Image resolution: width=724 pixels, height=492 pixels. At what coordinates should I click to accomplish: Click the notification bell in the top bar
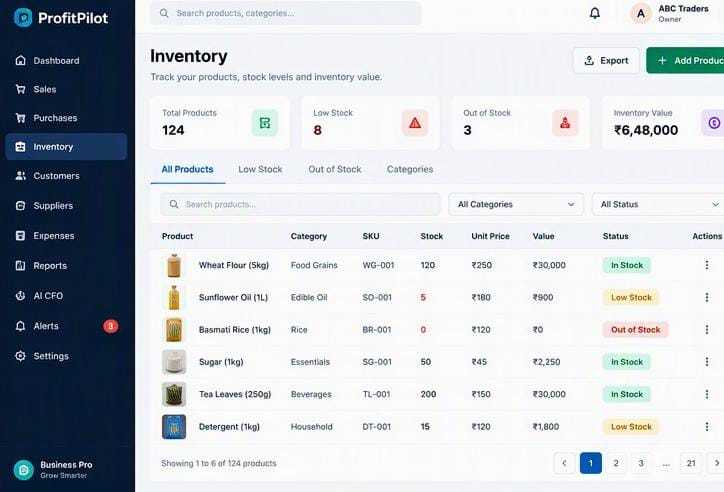[x=595, y=13]
